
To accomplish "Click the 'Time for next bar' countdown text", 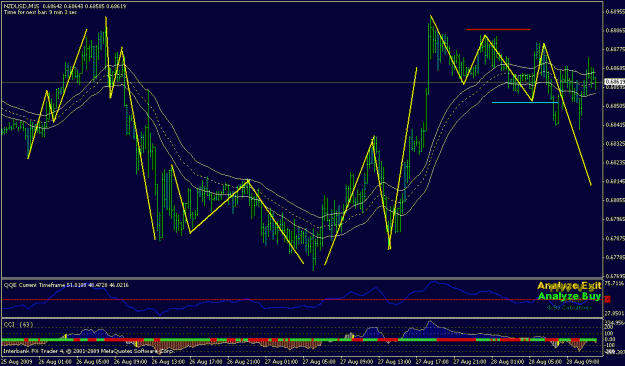I will [40, 12].
